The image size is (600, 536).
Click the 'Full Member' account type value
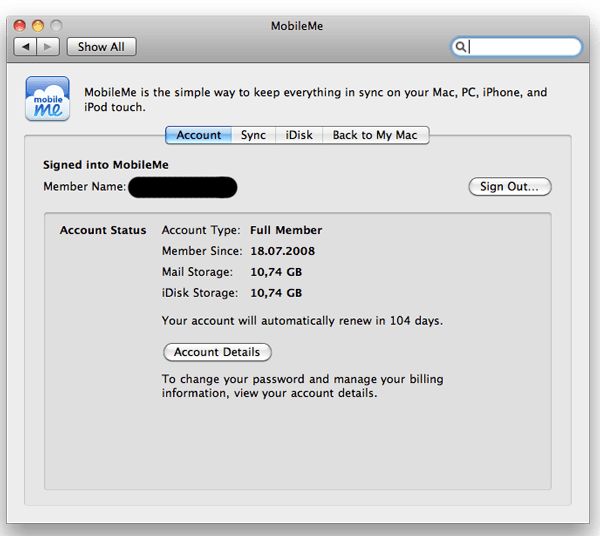pos(286,230)
